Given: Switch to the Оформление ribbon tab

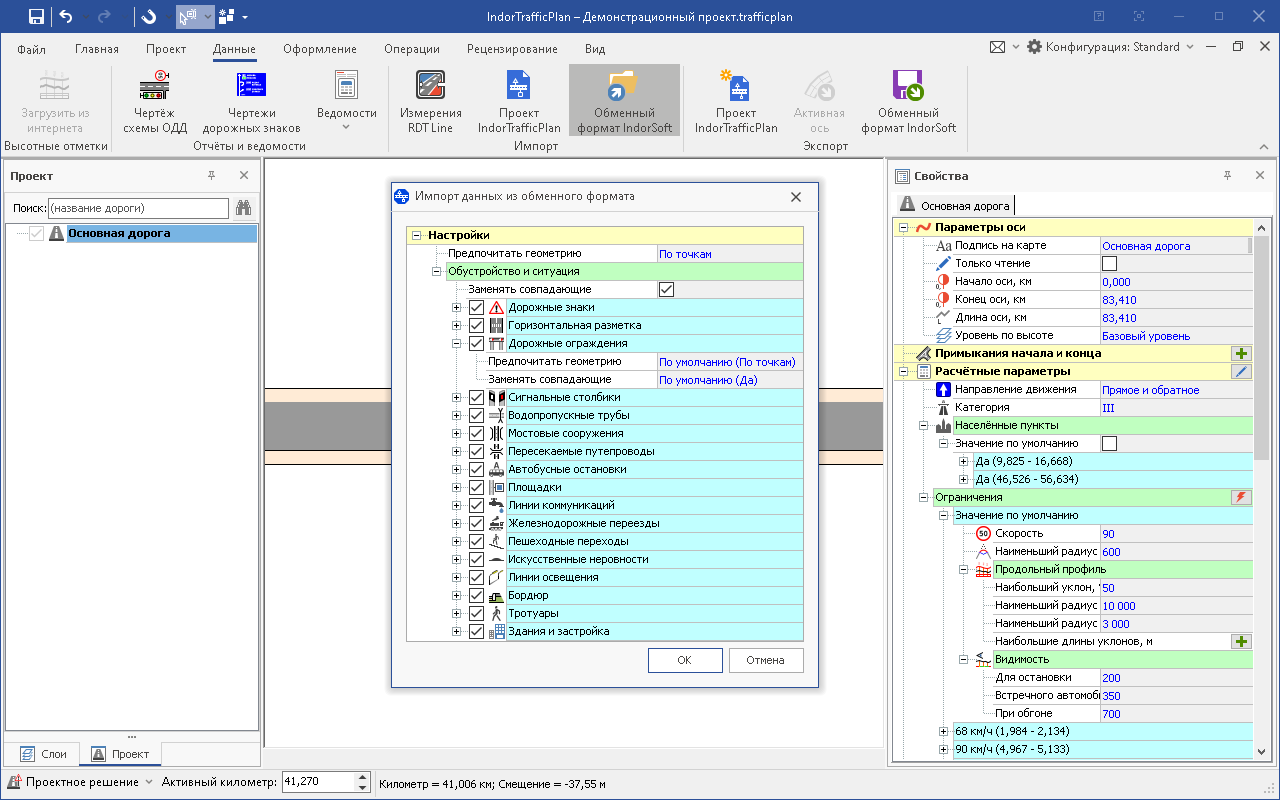Looking at the screenshot, I should (x=319, y=49).
